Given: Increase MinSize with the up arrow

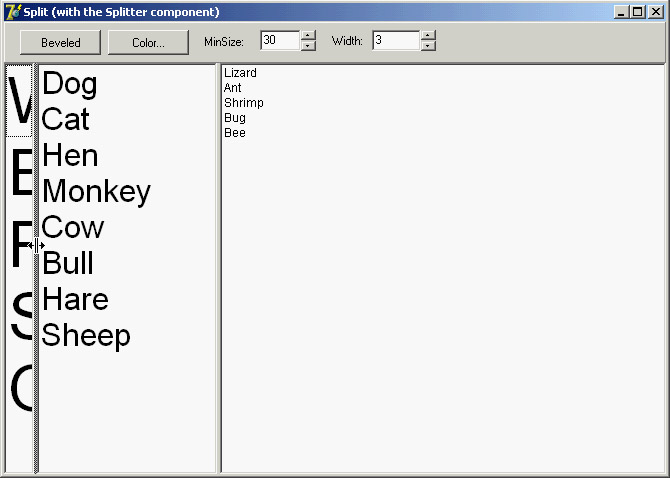Looking at the screenshot, I should click(x=308, y=36).
